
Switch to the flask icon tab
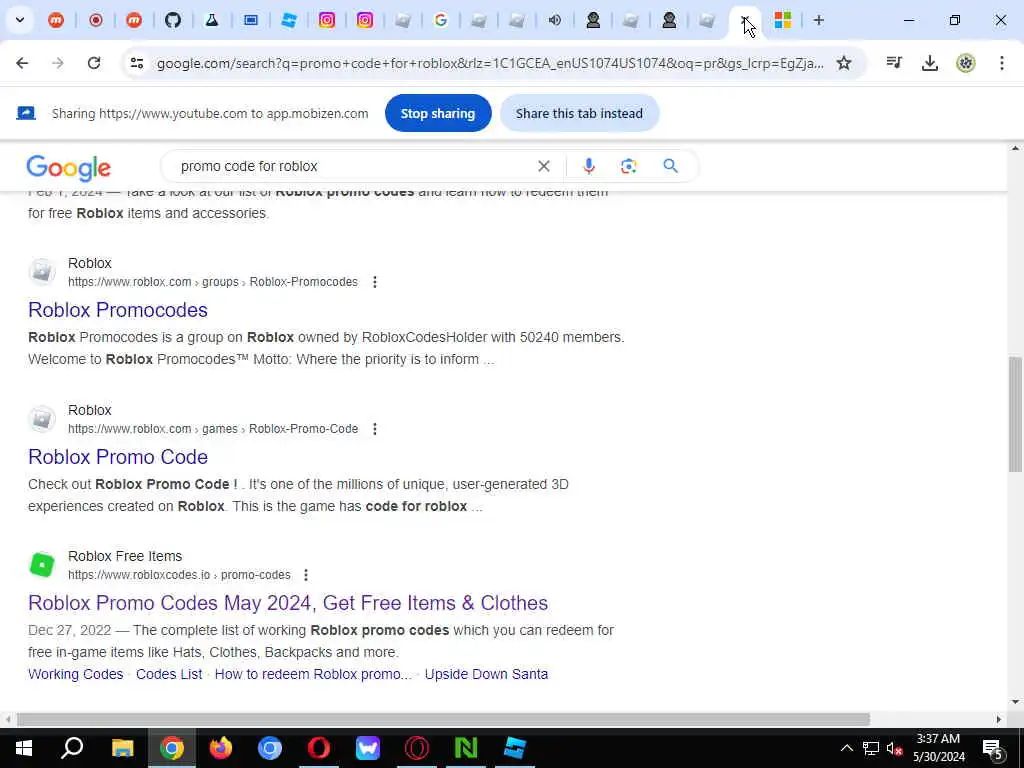211,20
